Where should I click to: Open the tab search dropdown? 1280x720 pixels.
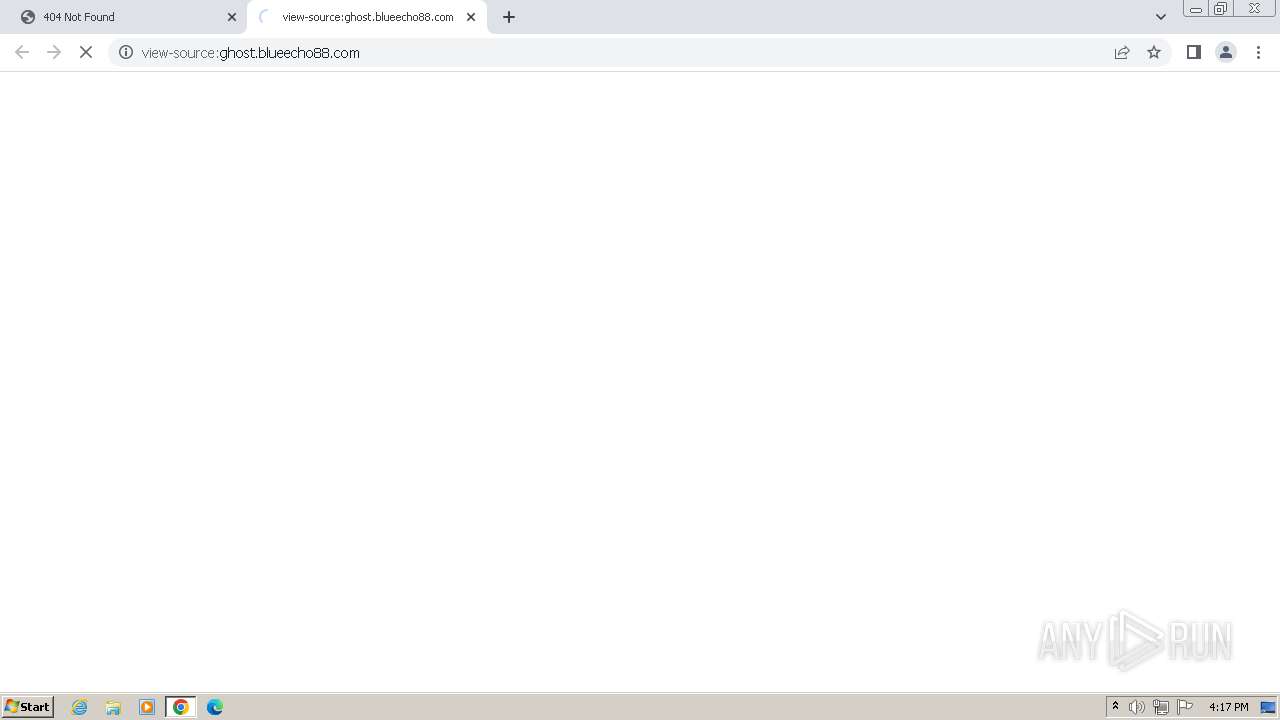coord(1161,17)
